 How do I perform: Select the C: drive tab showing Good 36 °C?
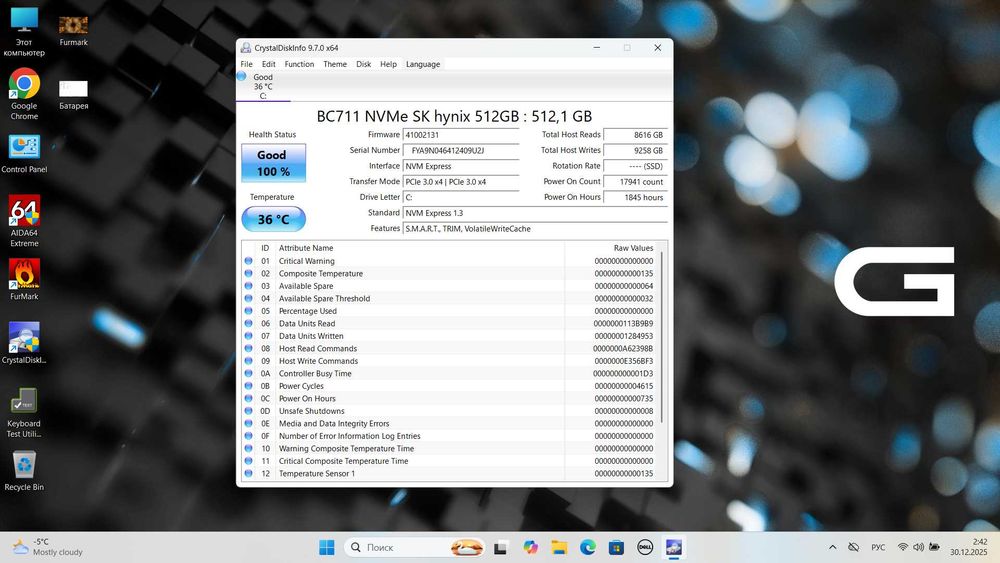(263, 86)
